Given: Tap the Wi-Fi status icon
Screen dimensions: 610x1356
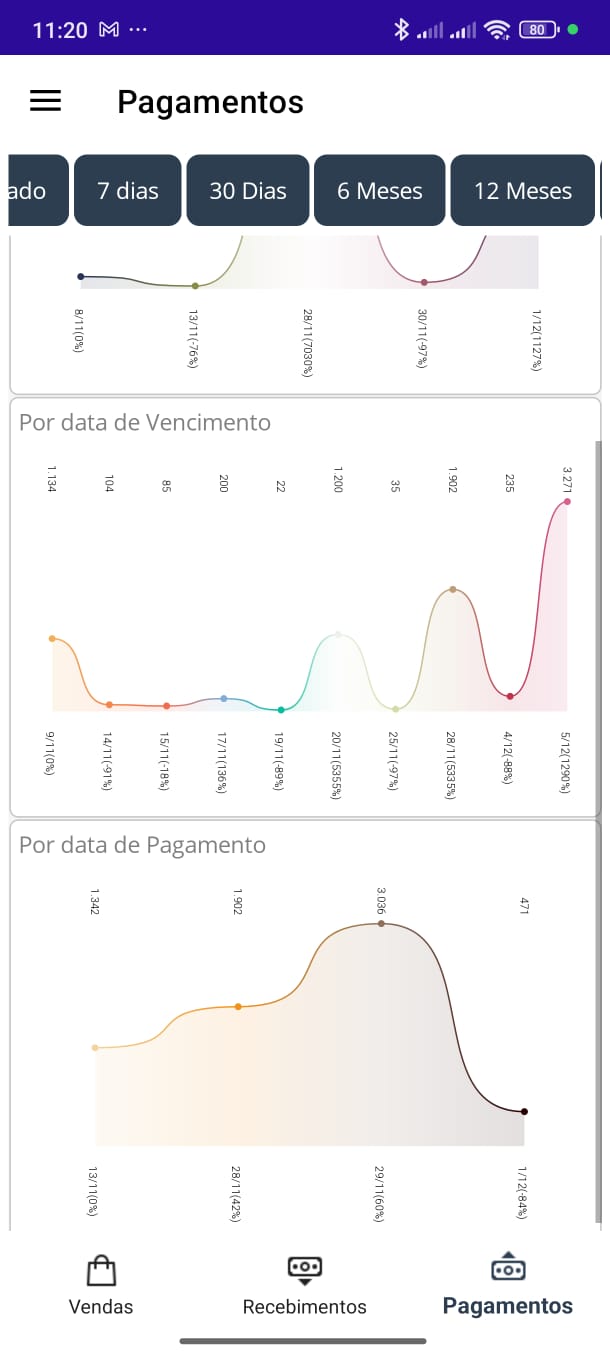Looking at the screenshot, I should (496, 30).
